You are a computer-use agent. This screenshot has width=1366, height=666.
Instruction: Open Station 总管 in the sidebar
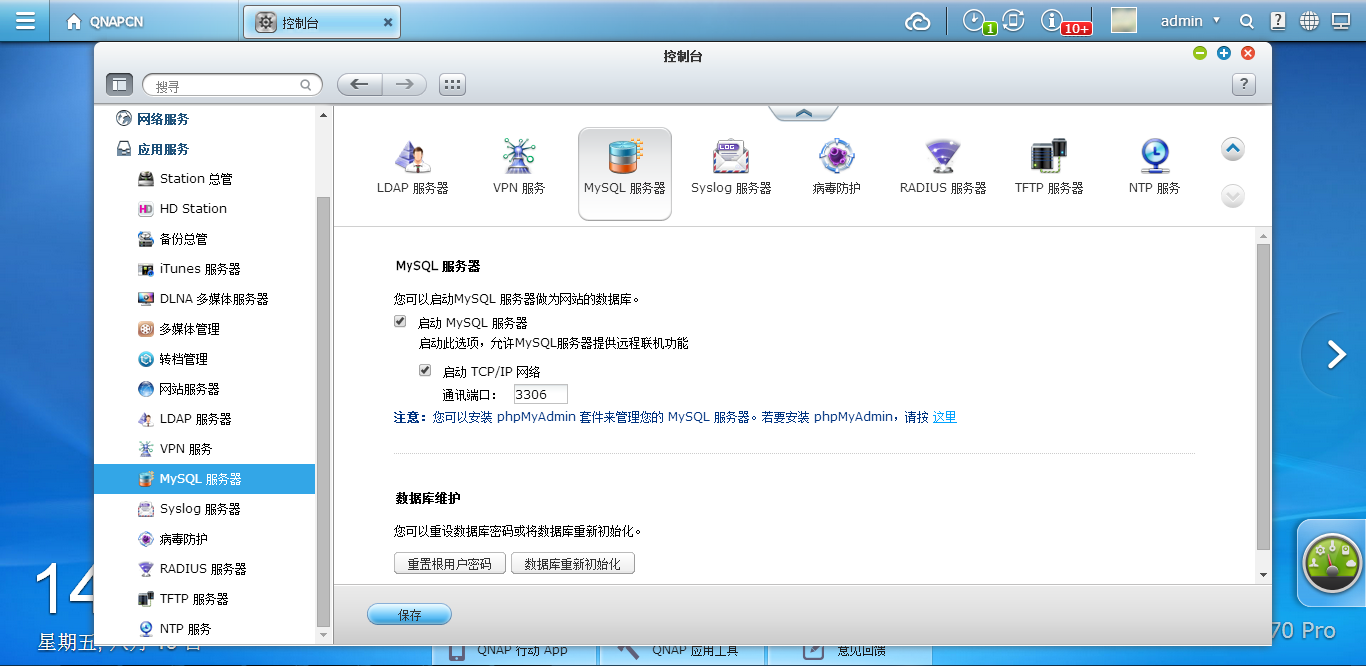(205, 179)
